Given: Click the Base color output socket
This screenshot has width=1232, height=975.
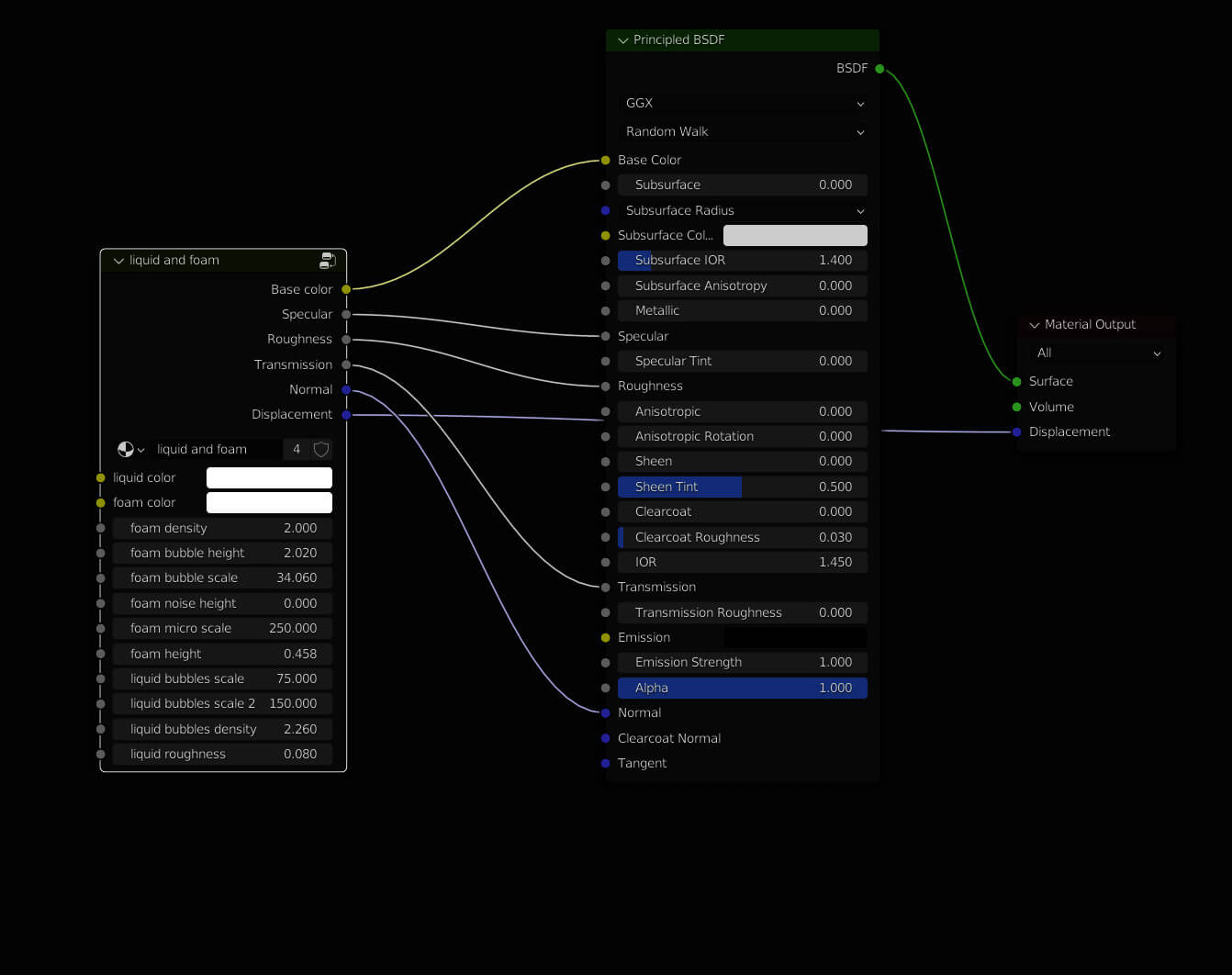Looking at the screenshot, I should coord(346,289).
